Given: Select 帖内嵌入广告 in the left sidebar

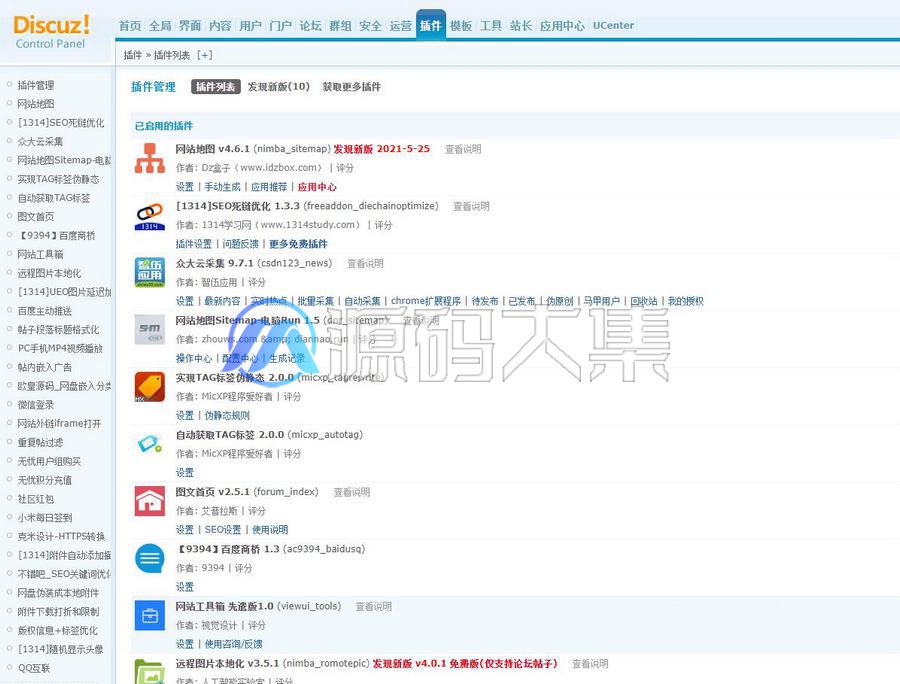Looking at the screenshot, I should pos(45,367).
